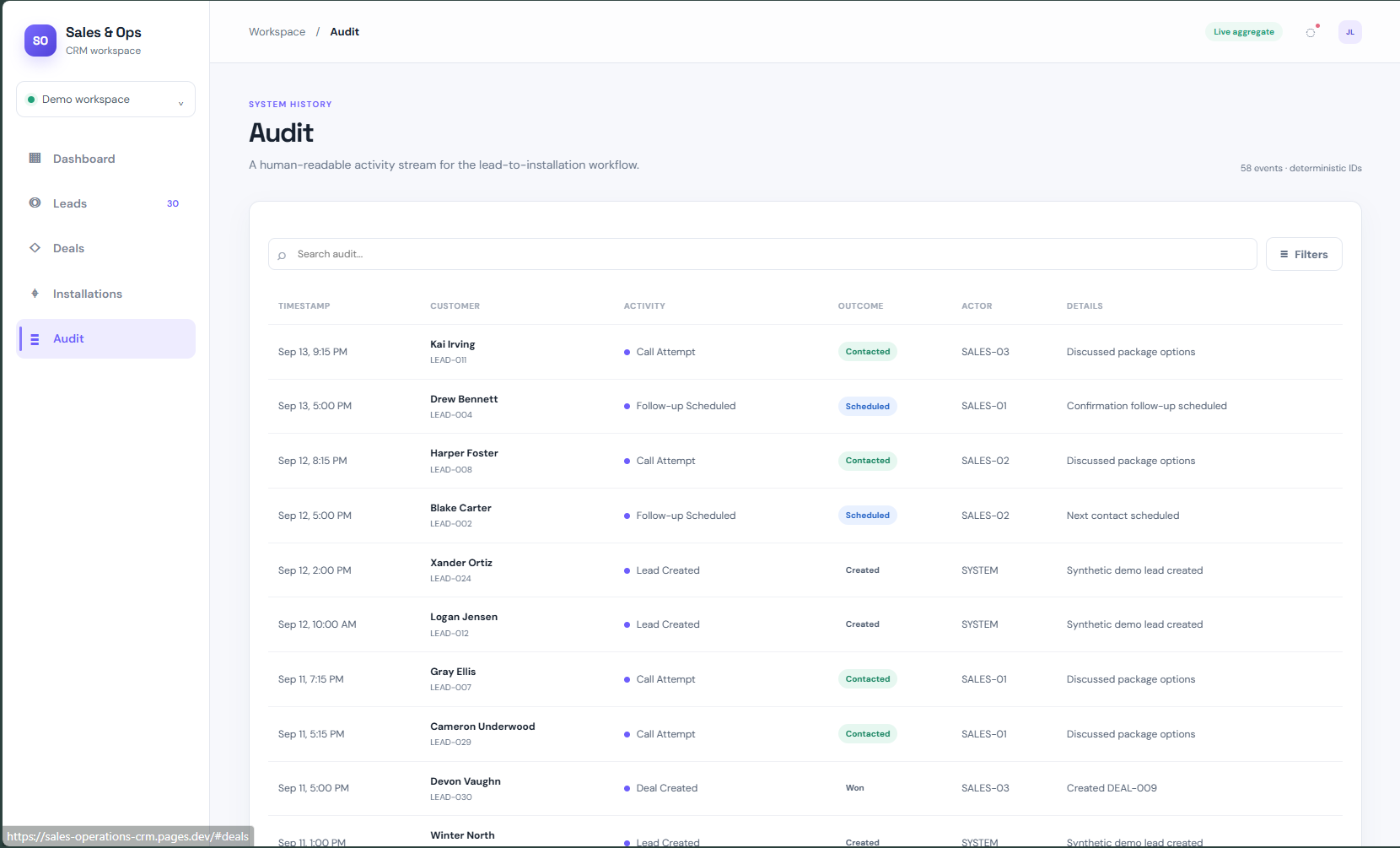Click the Kai Irving activity dot
This screenshot has width=1400, height=848.
pos(627,352)
